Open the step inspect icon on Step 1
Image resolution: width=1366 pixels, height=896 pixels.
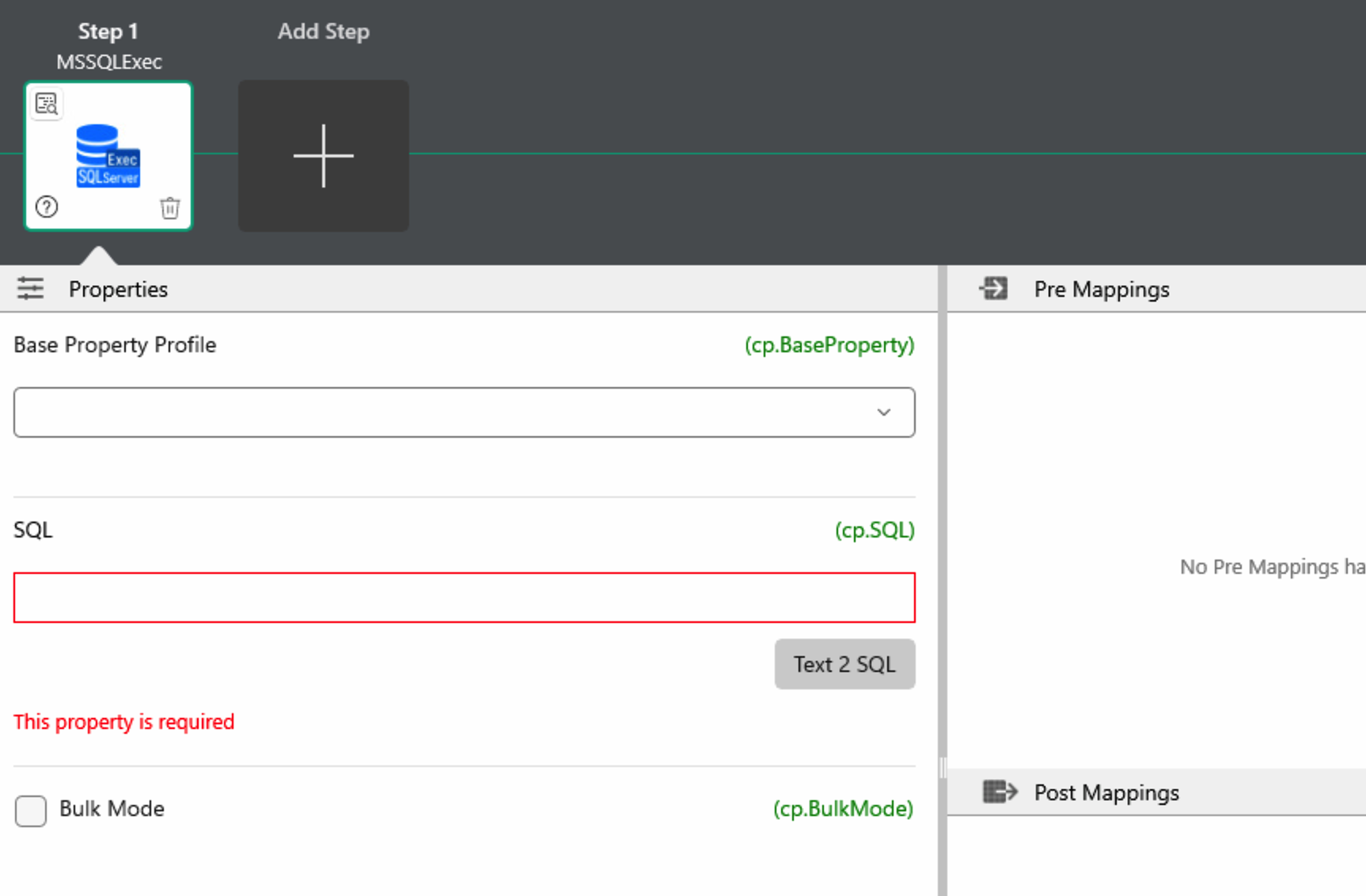(47, 104)
